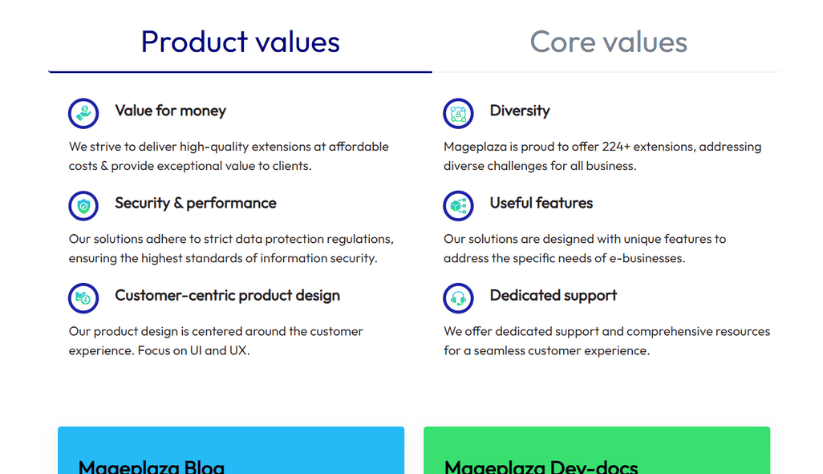823x474 pixels.
Task: Click the Dedicated support headset icon
Action: click(x=458, y=298)
